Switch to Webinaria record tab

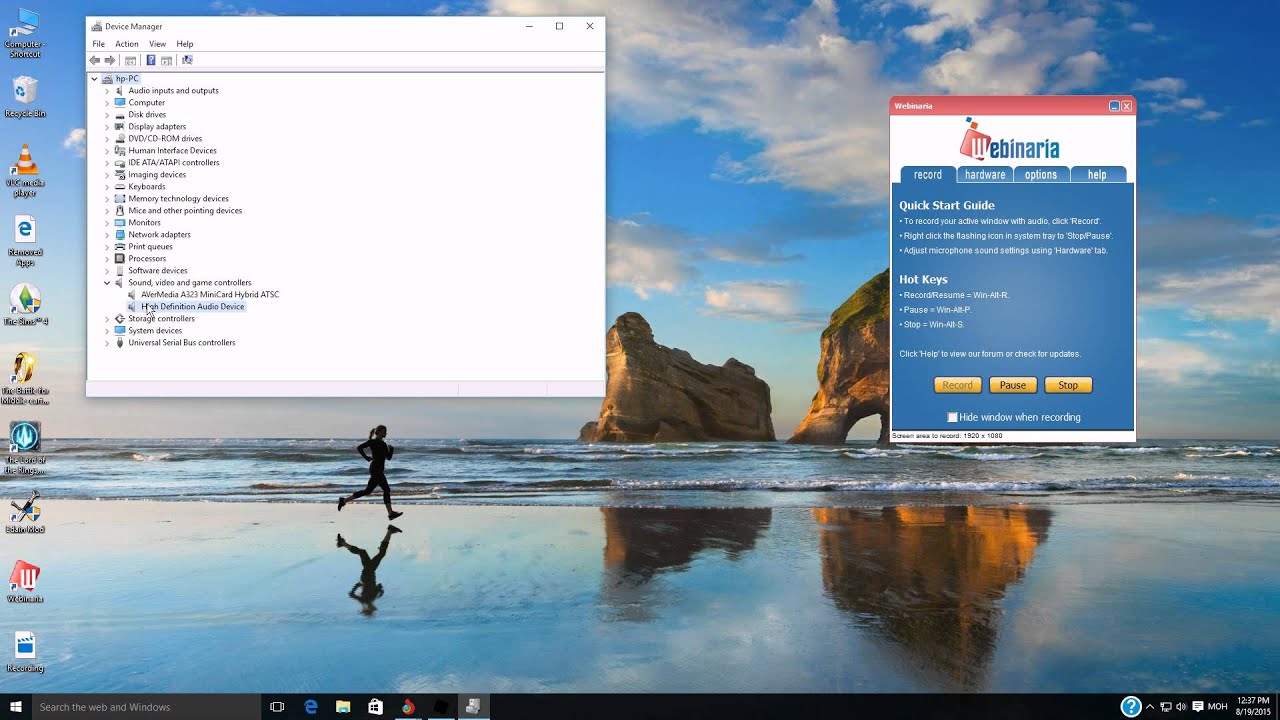(928, 175)
